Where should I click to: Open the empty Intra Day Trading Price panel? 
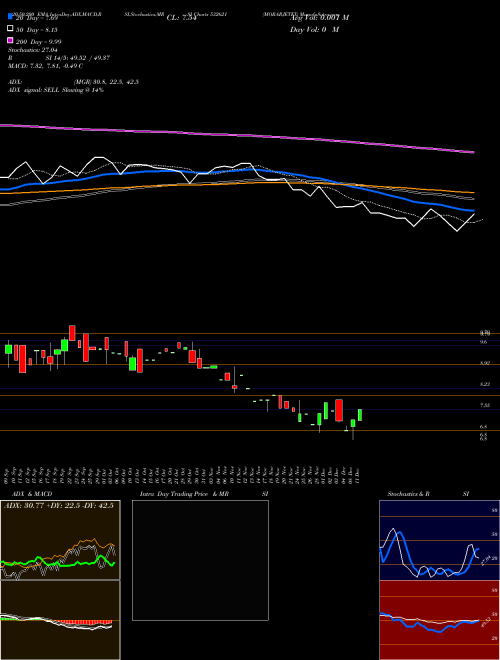[200, 560]
